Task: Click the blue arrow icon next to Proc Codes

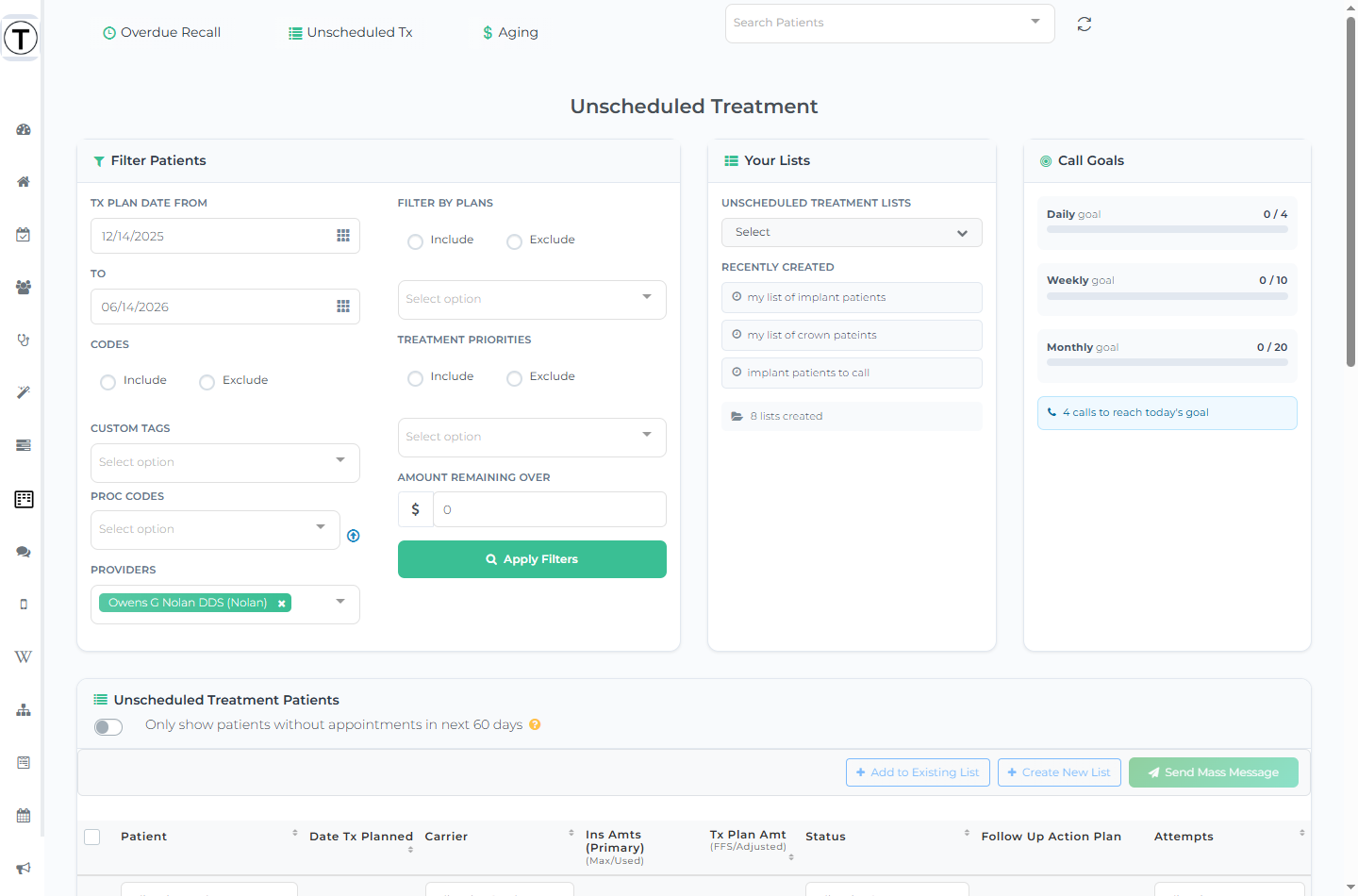Action: click(354, 536)
